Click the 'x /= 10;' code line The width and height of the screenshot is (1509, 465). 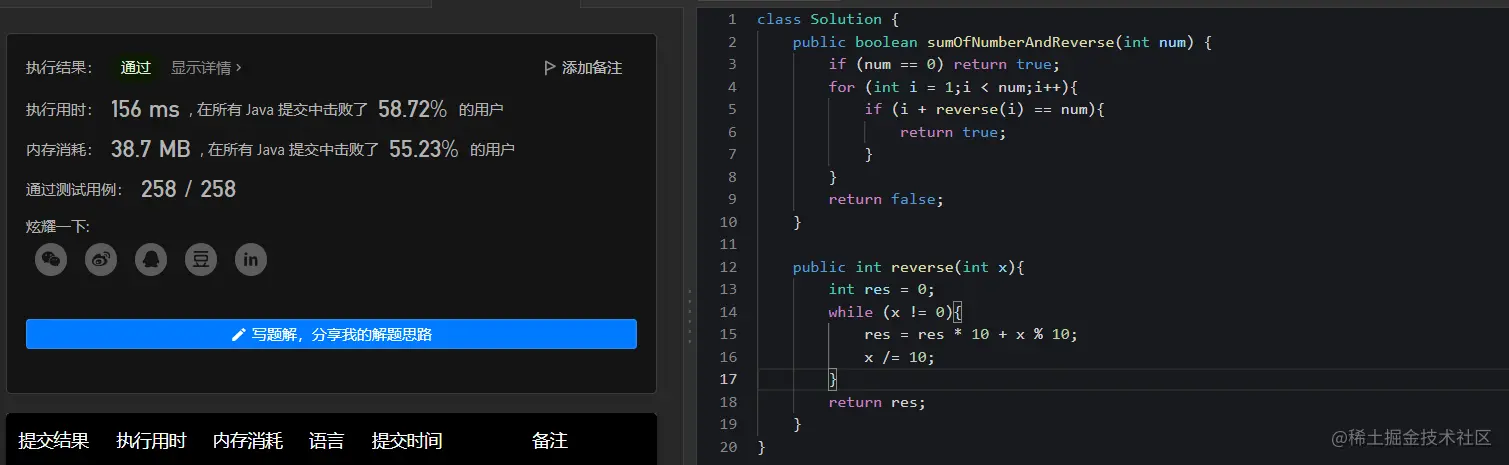899,357
